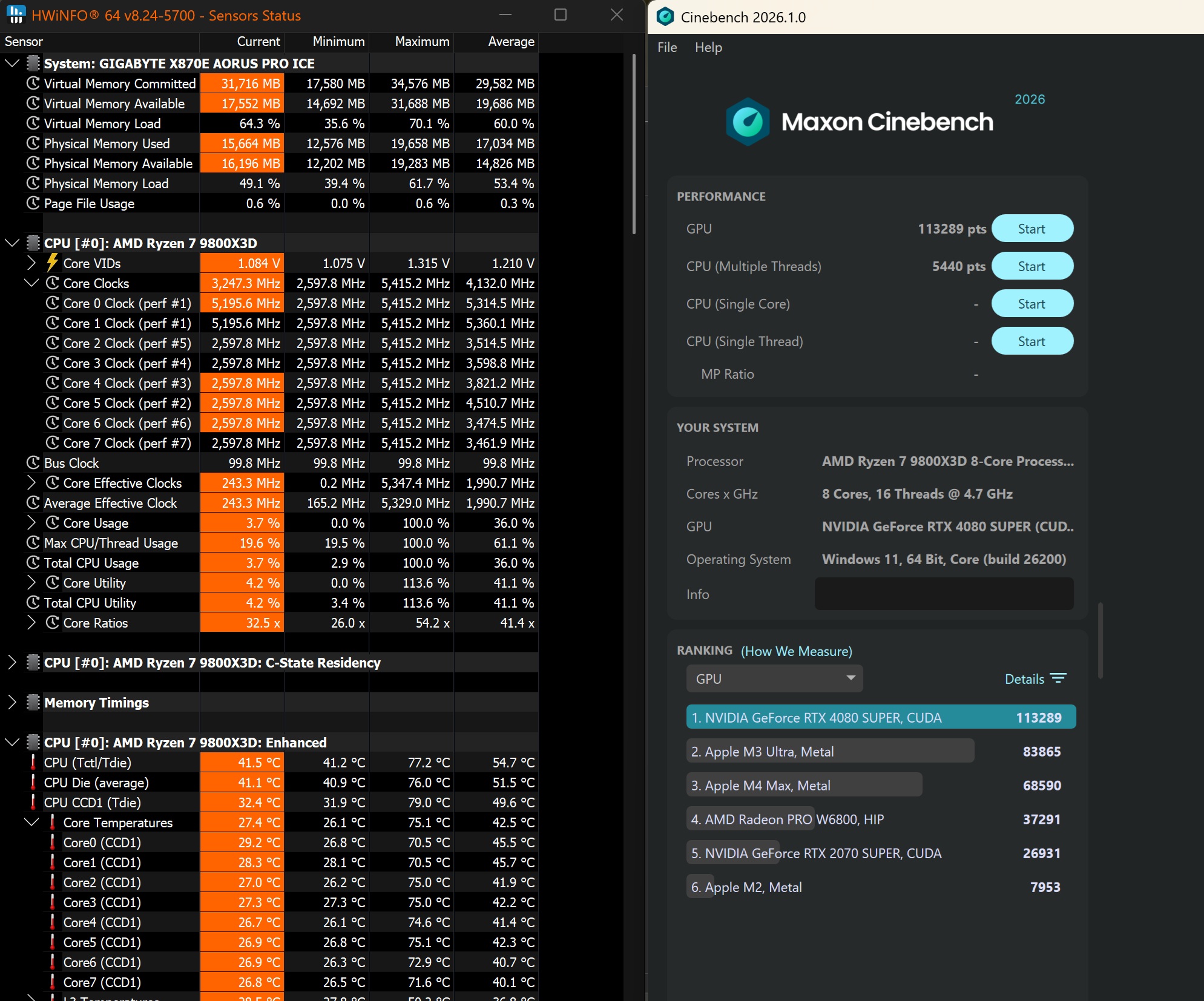1204x1001 pixels.
Task: Start the CPU (Single Core) benchmark
Action: click(1031, 304)
